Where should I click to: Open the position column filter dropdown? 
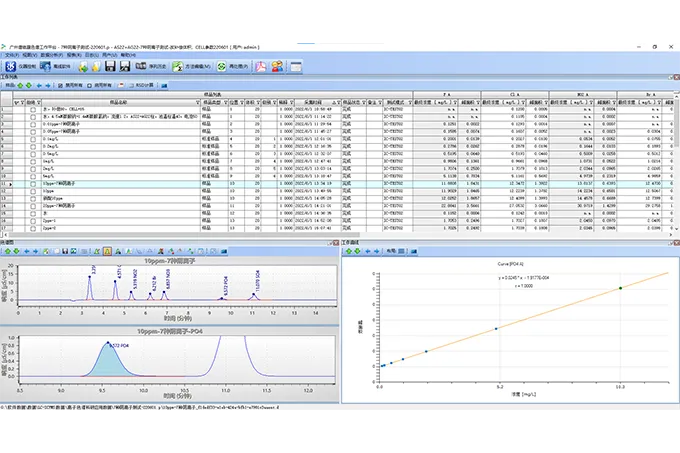(242, 102)
